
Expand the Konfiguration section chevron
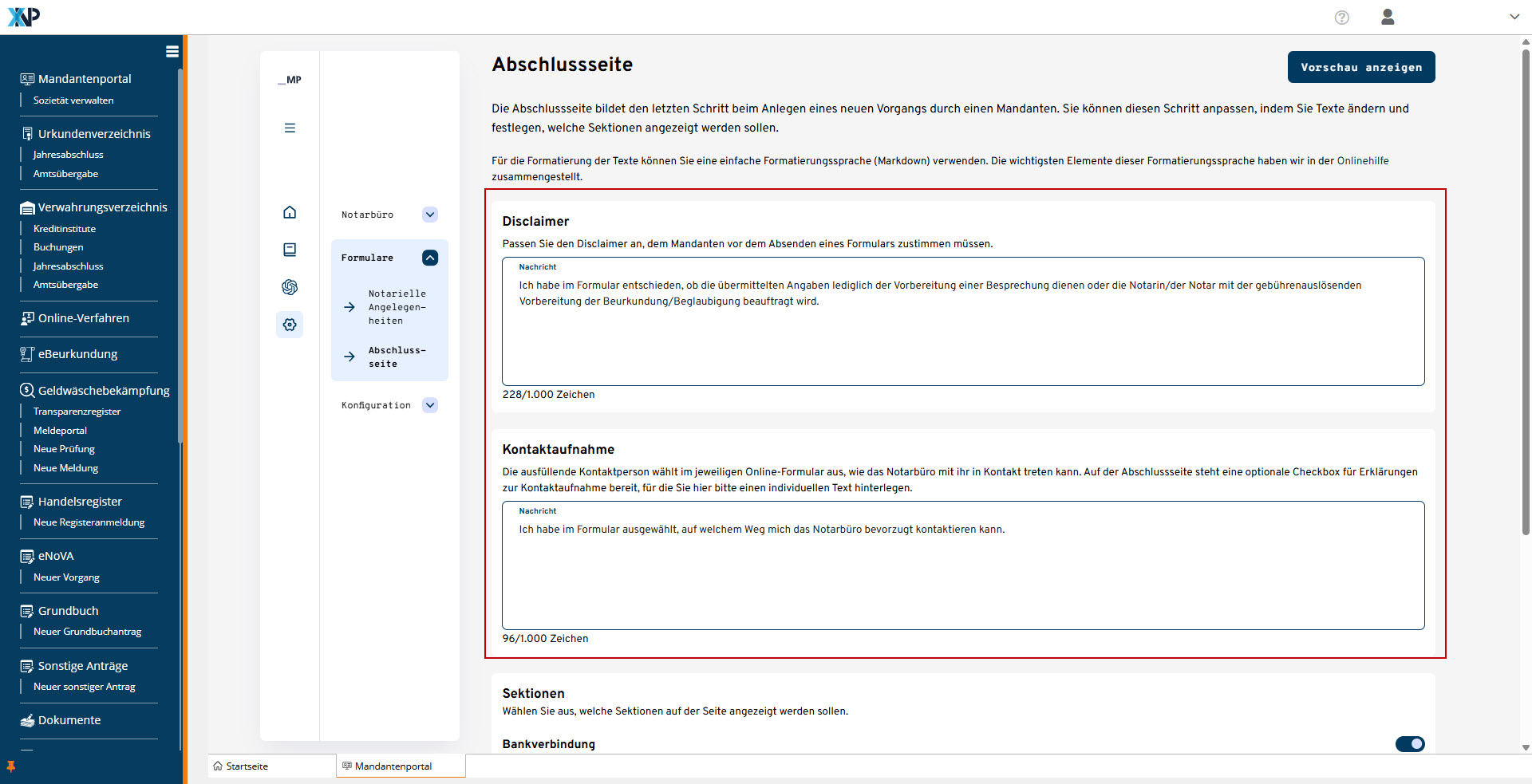(430, 405)
